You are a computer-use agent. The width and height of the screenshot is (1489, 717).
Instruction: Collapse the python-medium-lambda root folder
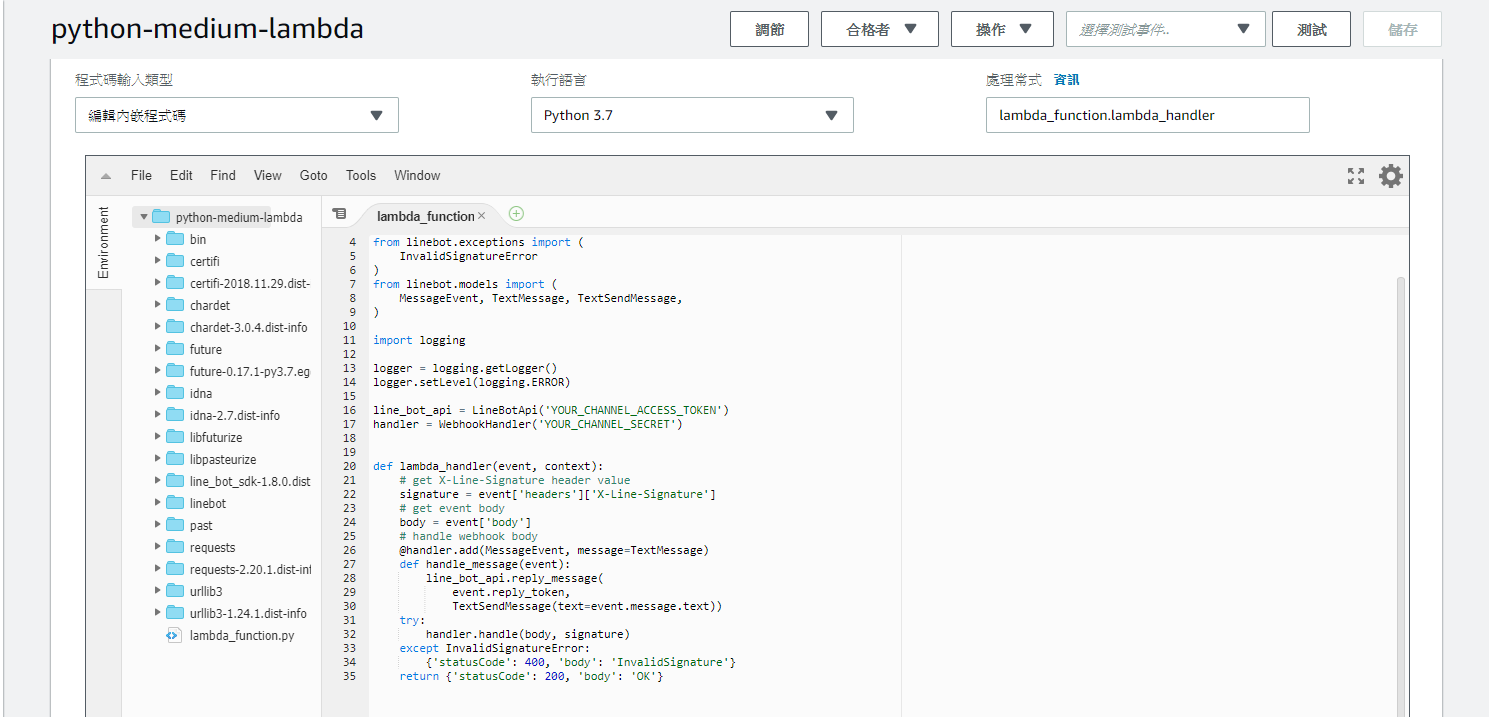pyautogui.click(x=144, y=217)
